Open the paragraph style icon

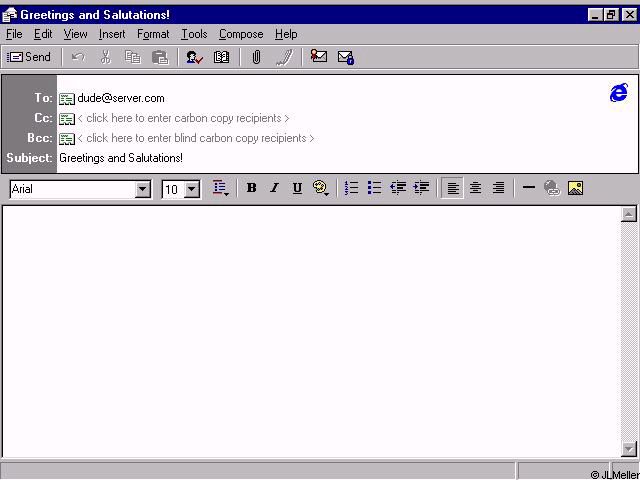tap(220, 188)
